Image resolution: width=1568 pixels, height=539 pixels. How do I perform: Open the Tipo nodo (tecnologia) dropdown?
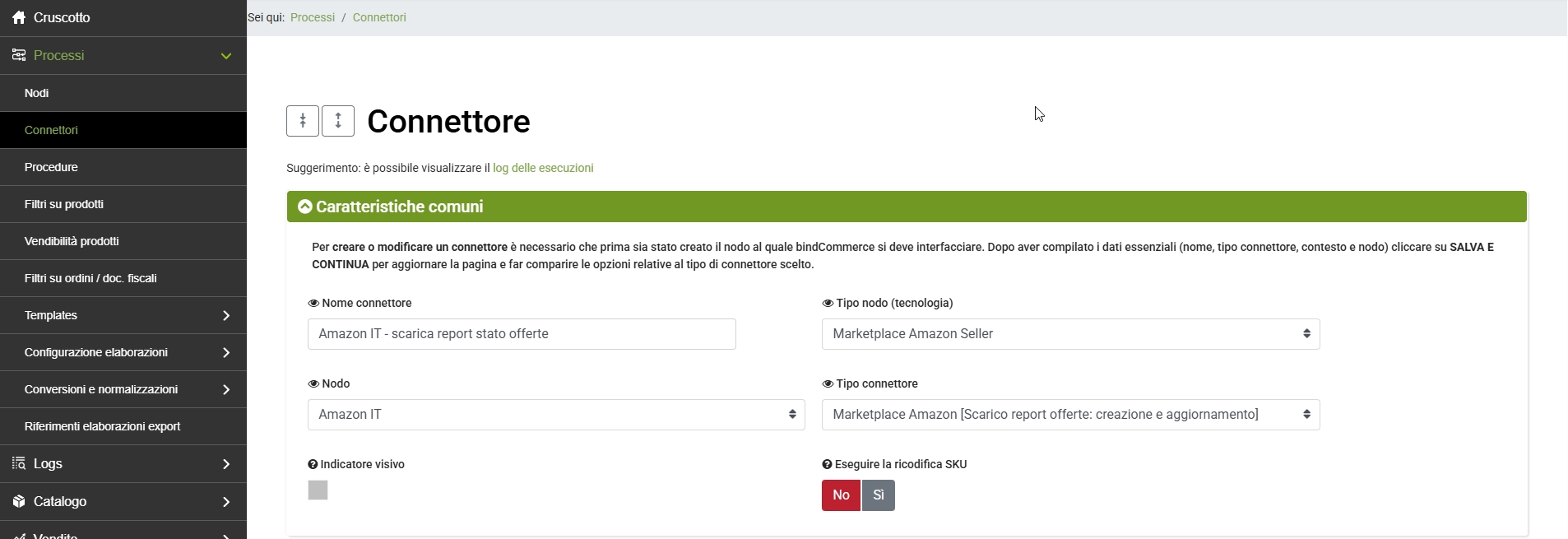tap(1070, 334)
